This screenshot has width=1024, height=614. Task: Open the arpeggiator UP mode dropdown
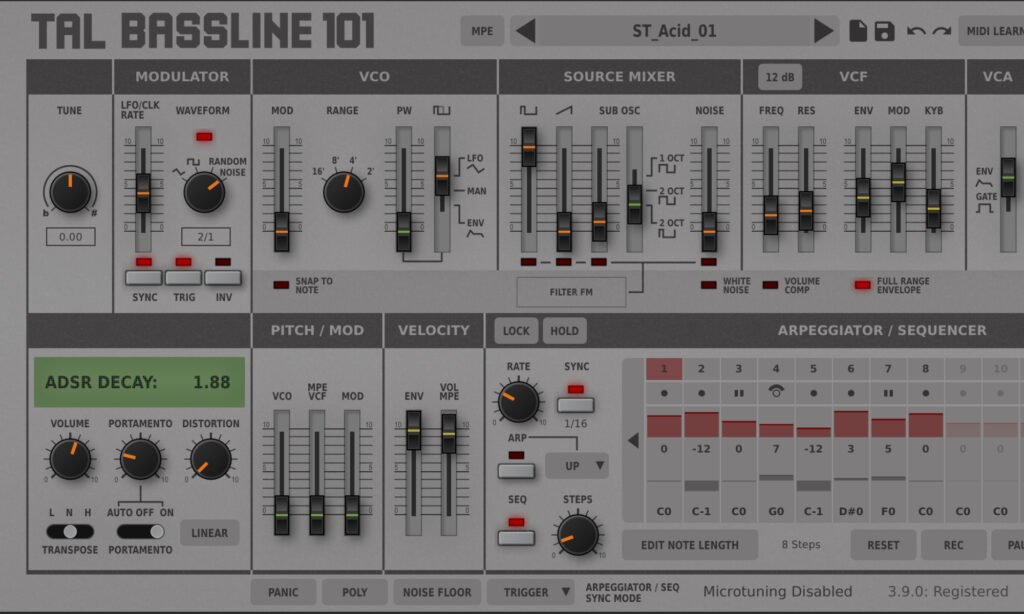(x=577, y=466)
